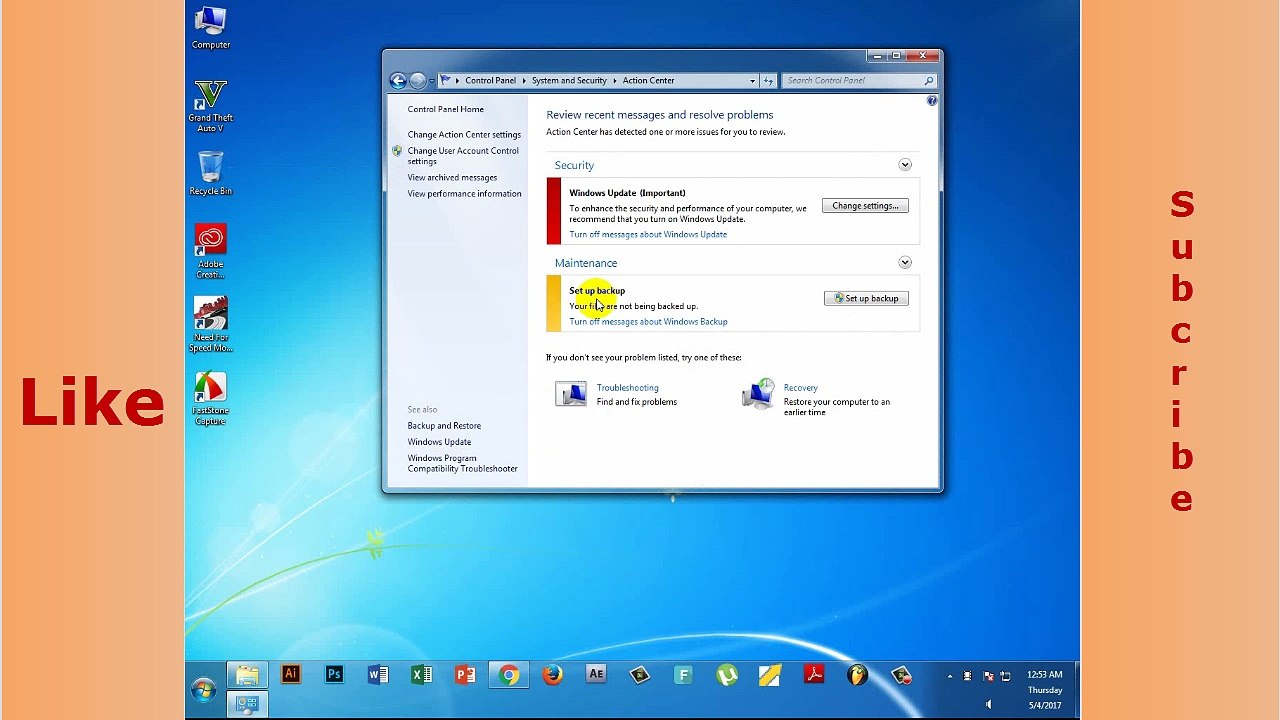The width and height of the screenshot is (1280, 720).
Task: Collapse the Maintenance section chevron
Action: (905, 263)
